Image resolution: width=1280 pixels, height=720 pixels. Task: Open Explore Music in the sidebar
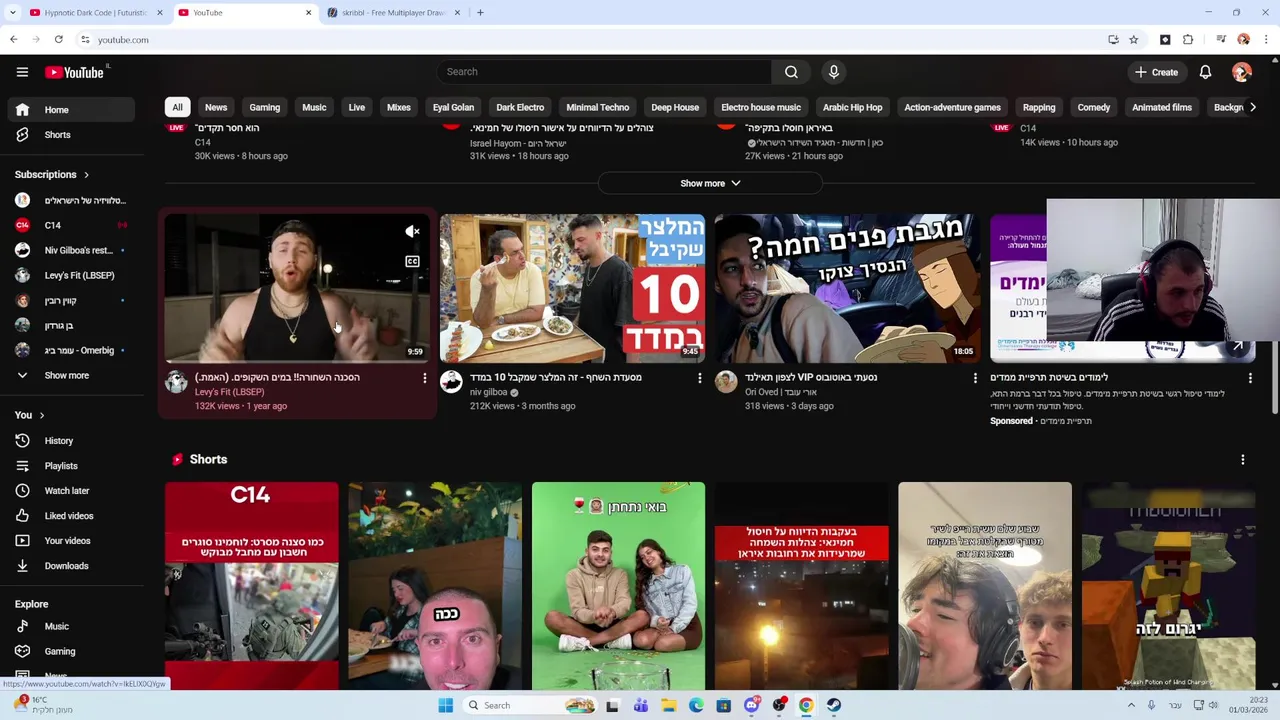69,627
